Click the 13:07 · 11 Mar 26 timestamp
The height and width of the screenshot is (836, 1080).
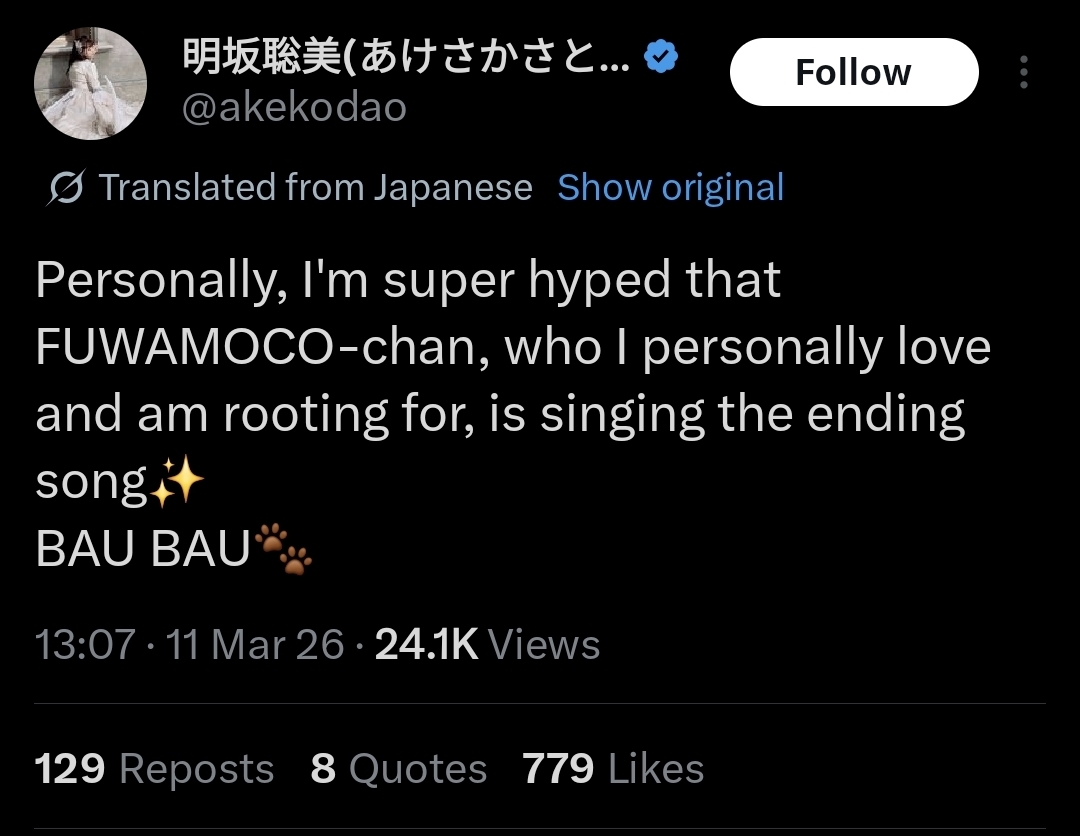click(x=189, y=644)
